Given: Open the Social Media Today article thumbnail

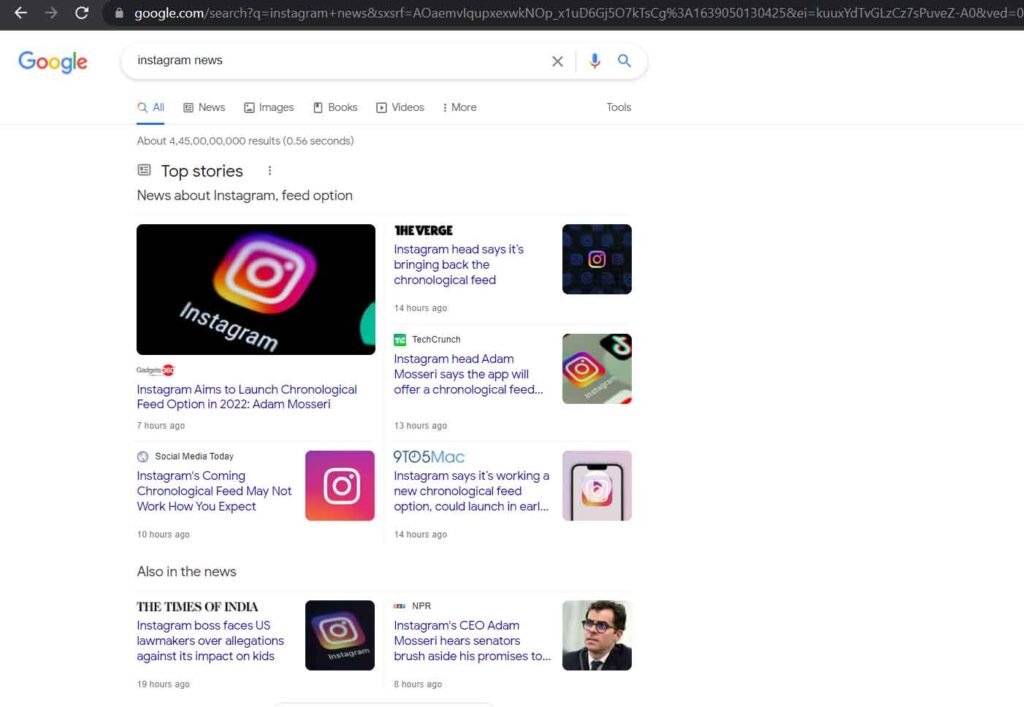Looking at the screenshot, I should 340,486.
